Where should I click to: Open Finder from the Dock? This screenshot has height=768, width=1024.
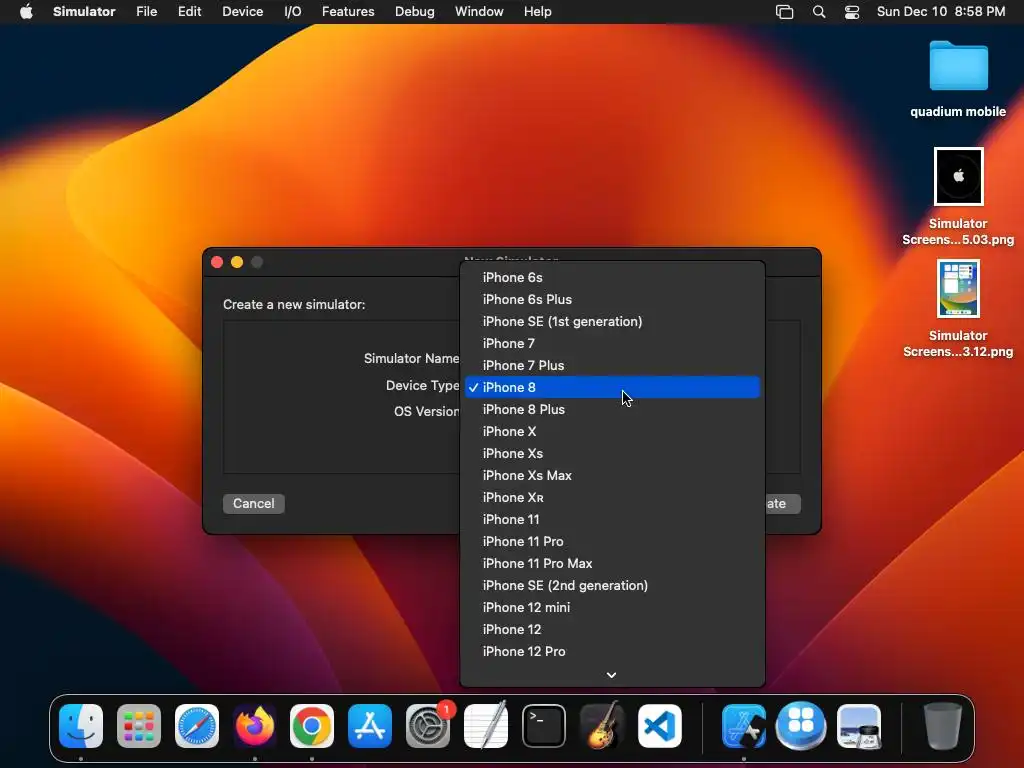coord(81,726)
